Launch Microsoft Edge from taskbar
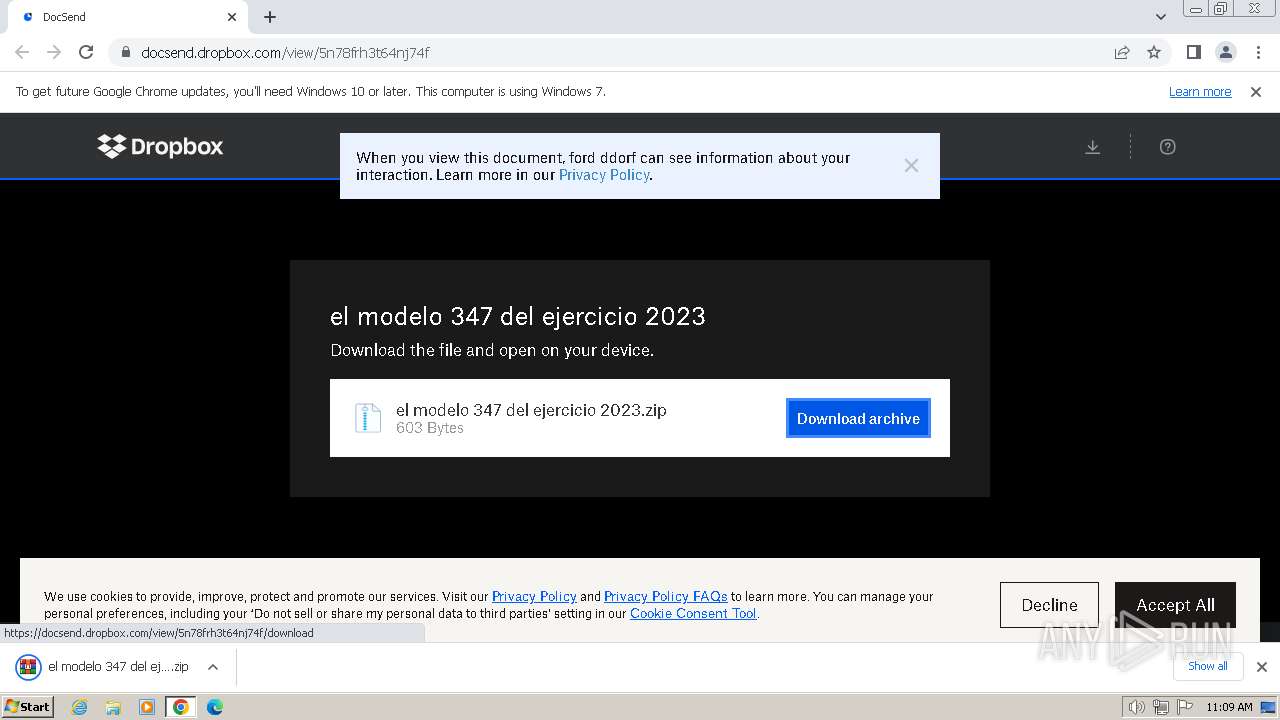The width and height of the screenshot is (1280, 720). pyautogui.click(x=215, y=707)
